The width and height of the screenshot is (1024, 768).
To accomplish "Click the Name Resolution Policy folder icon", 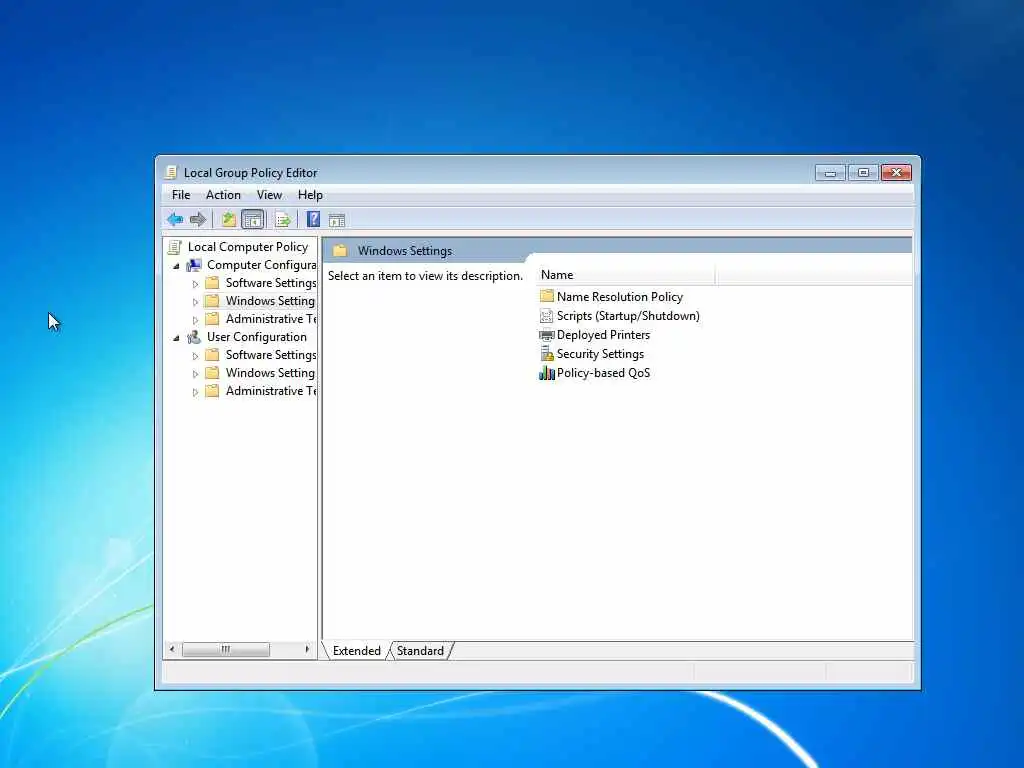I will pos(547,296).
